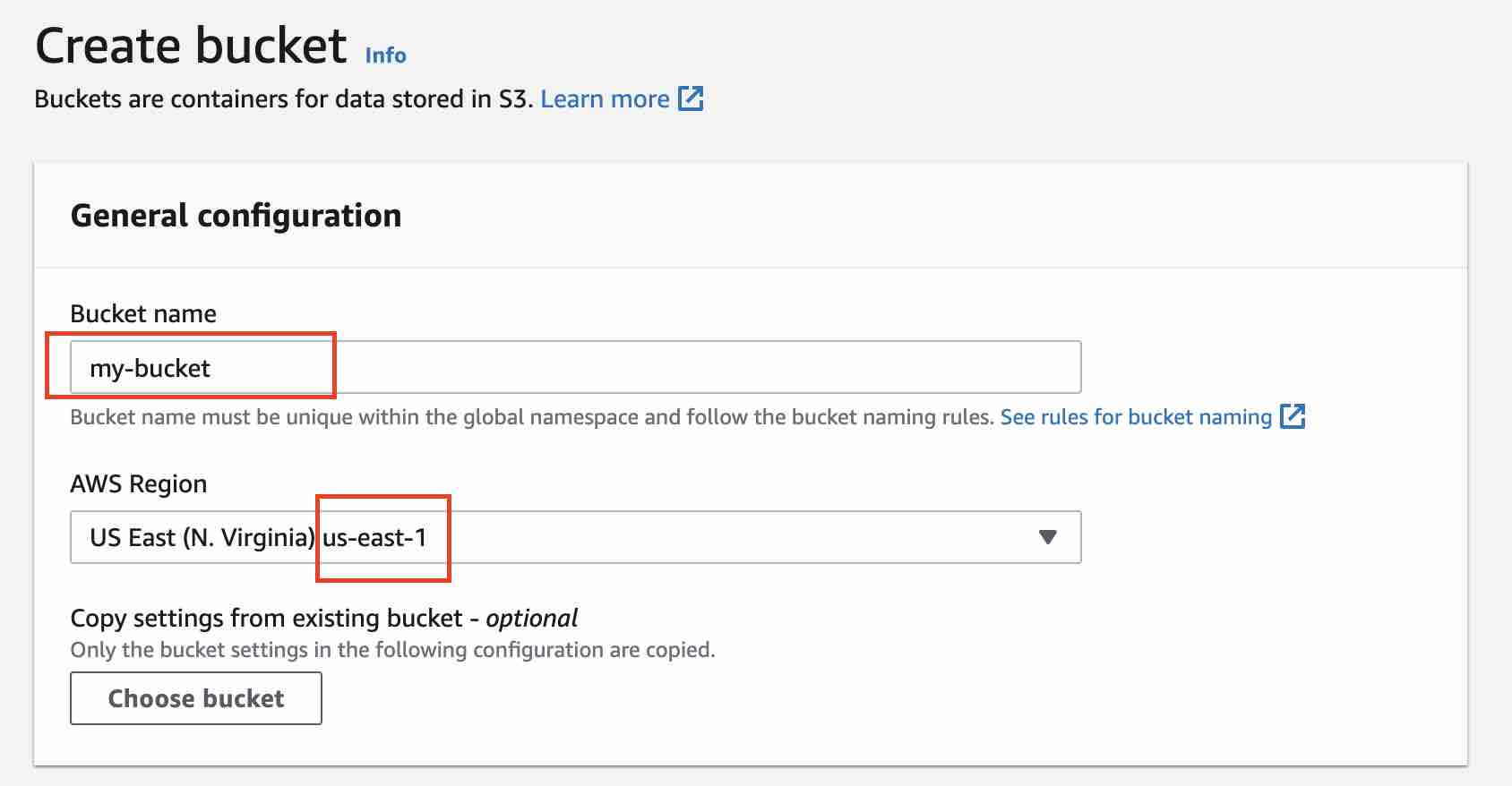The height and width of the screenshot is (786, 1512).
Task: Click external link icon after bucket naming rules
Action: pyautogui.click(x=1293, y=416)
